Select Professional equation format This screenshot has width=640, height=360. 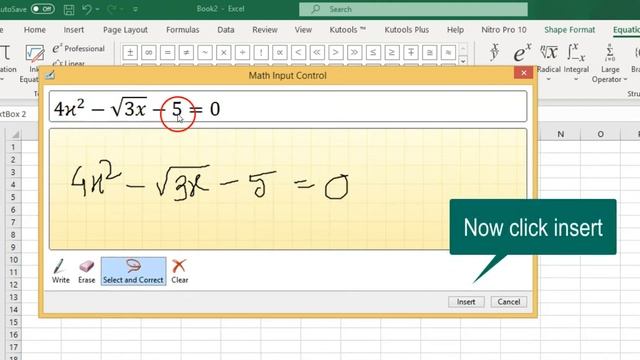(x=78, y=49)
